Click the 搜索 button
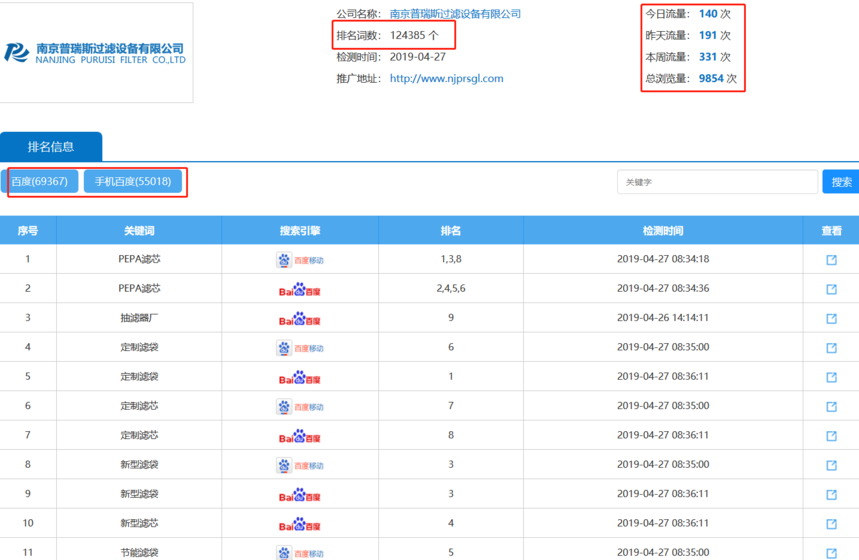Screen dimensions: 859x560 841,182
